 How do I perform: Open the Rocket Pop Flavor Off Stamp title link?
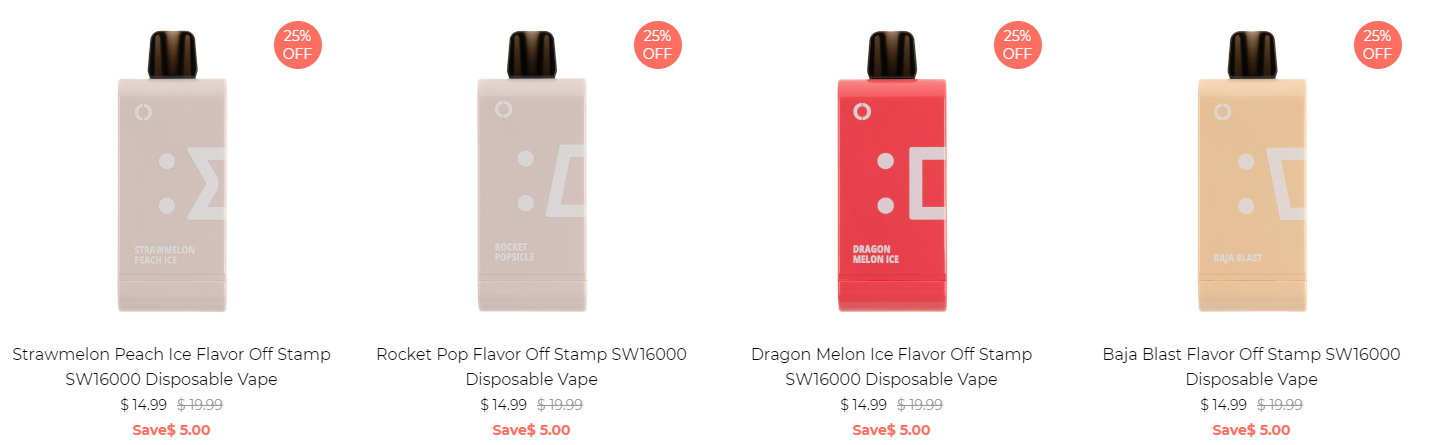pyautogui.click(x=531, y=367)
